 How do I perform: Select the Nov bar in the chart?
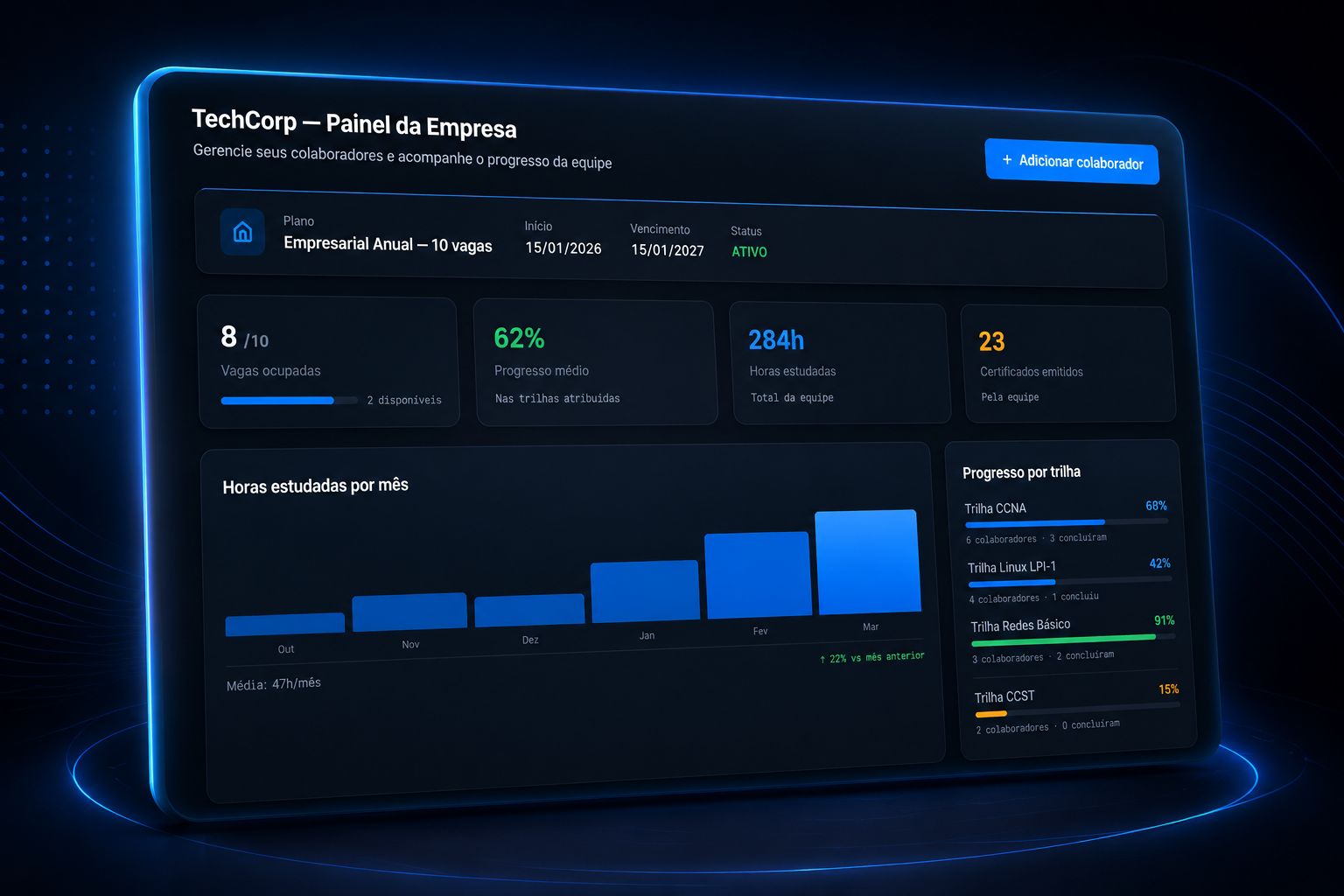[x=409, y=612]
